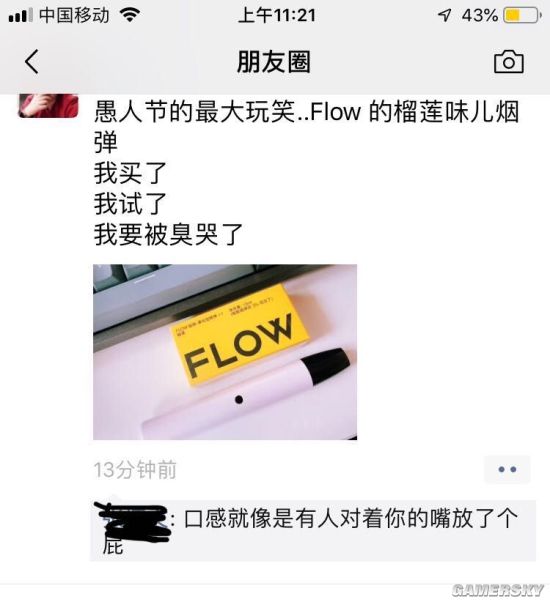Open the camera icon to post a moment
The width and height of the screenshot is (550, 602).
click(509, 61)
